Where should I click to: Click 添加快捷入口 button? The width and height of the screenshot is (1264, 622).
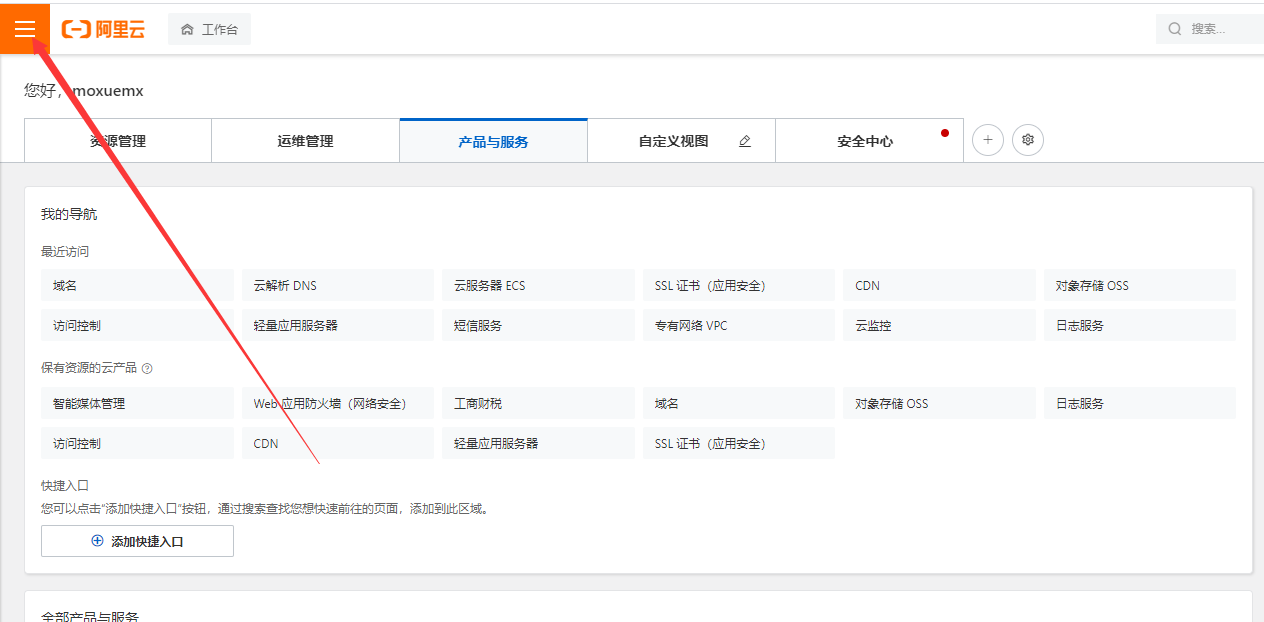coord(137,540)
